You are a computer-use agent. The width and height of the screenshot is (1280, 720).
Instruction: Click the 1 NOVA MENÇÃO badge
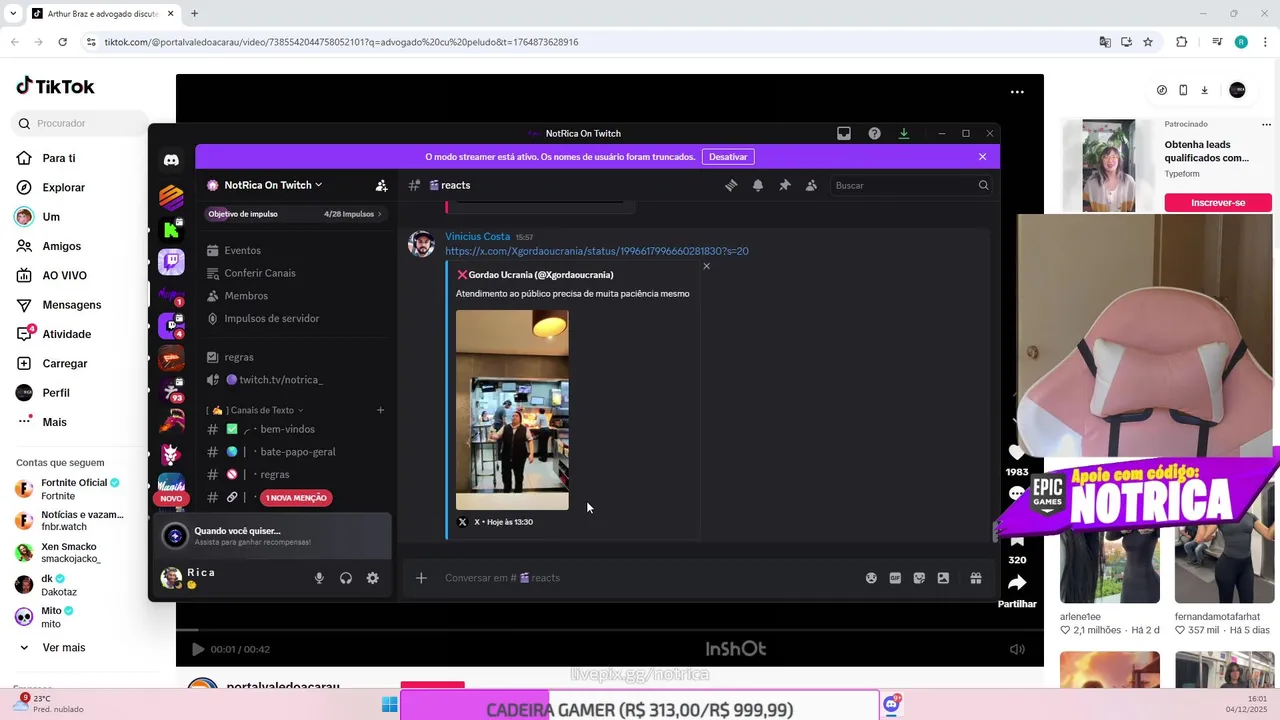pos(296,498)
